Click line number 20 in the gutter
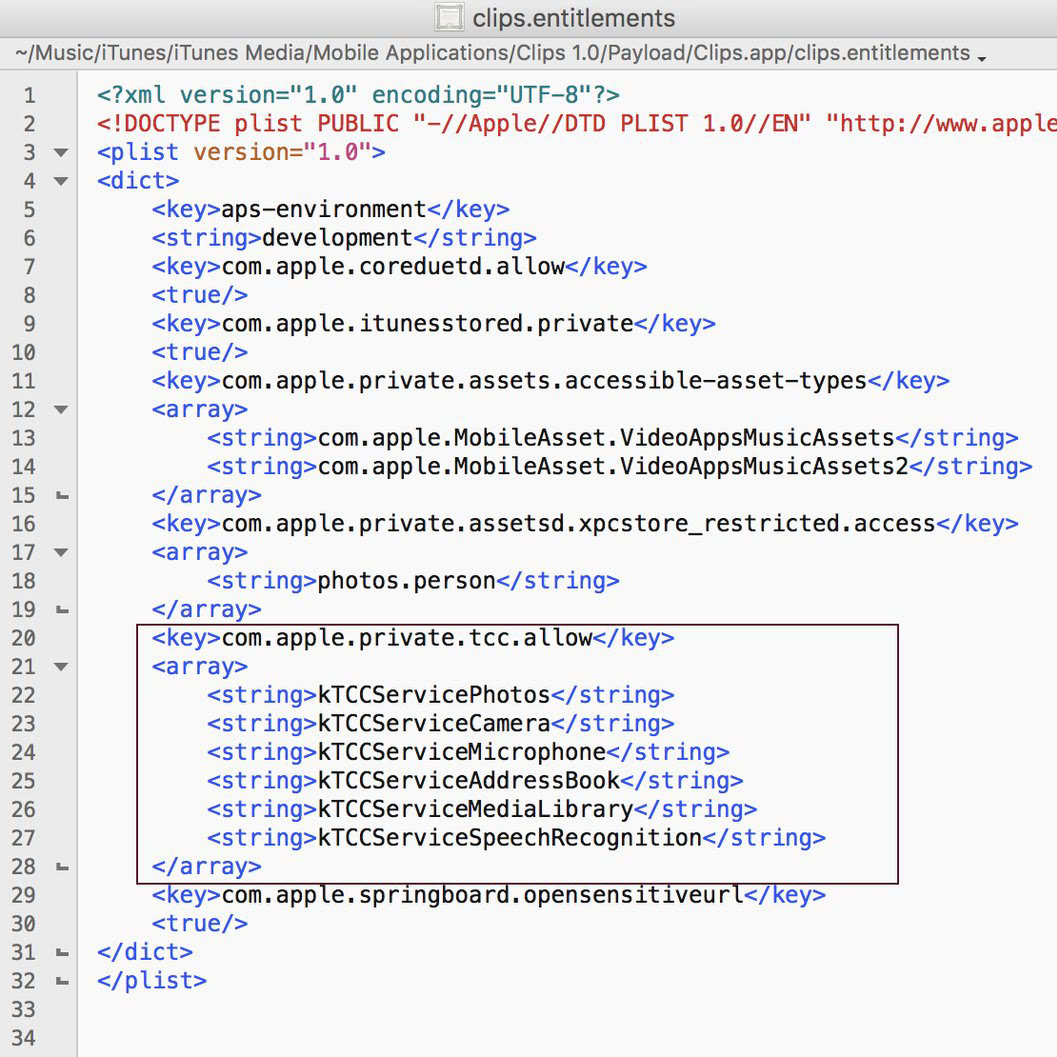The width and height of the screenshot is (1057, 1057). pos(24,638)
